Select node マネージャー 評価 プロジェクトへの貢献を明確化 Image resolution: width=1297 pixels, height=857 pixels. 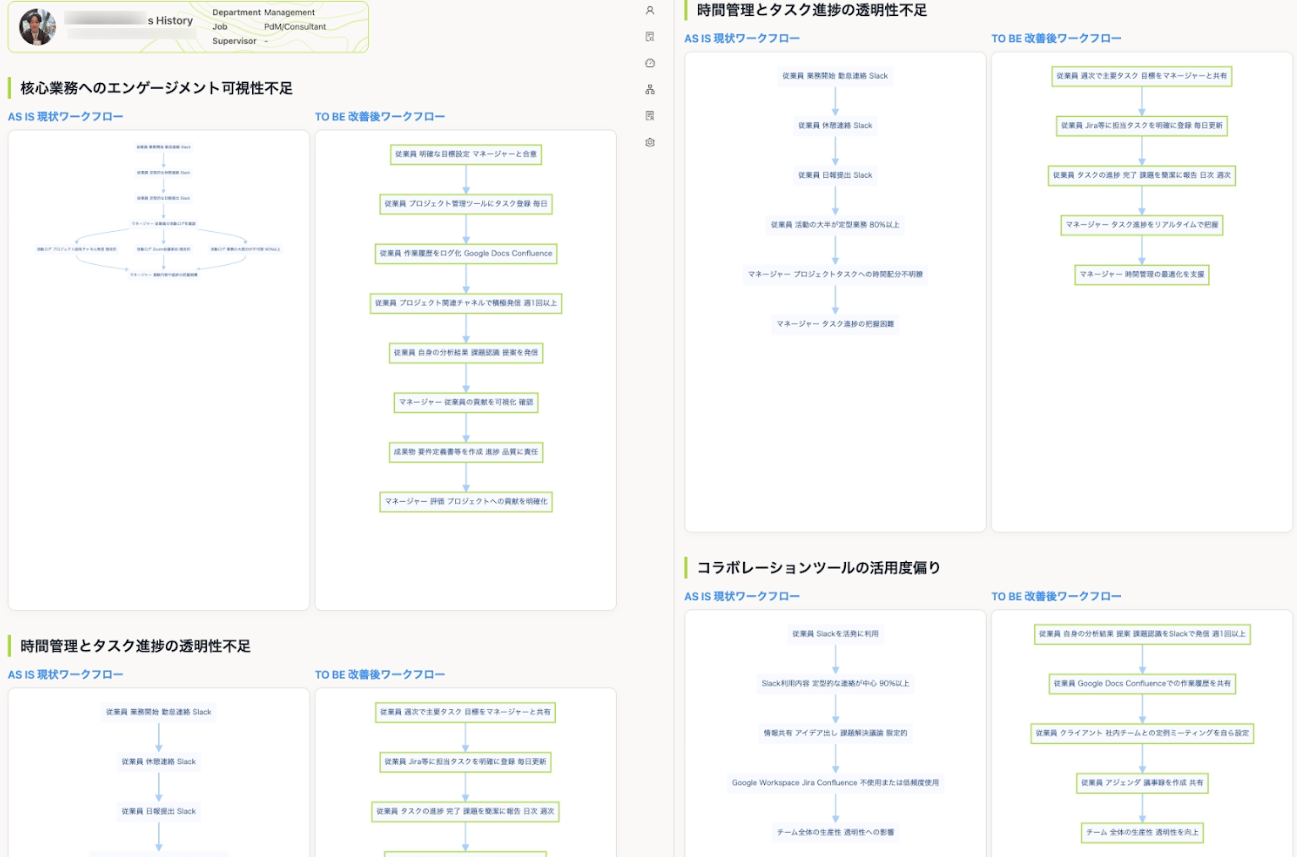(x=466, y=501)
